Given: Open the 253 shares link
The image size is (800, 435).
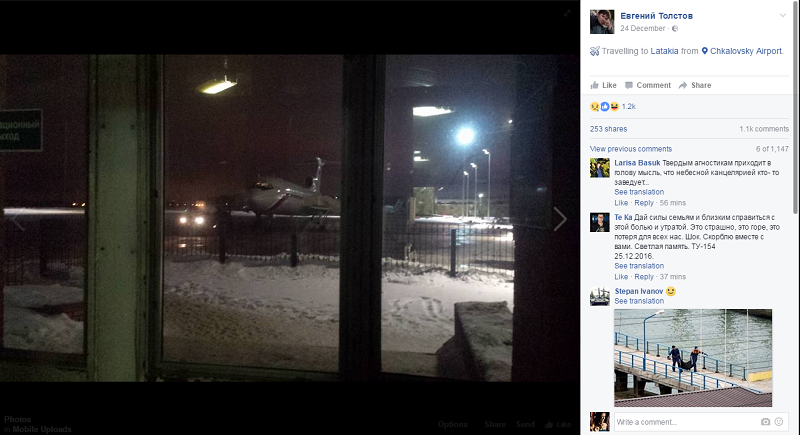Looking at the screenshot, I should [608, 129].
